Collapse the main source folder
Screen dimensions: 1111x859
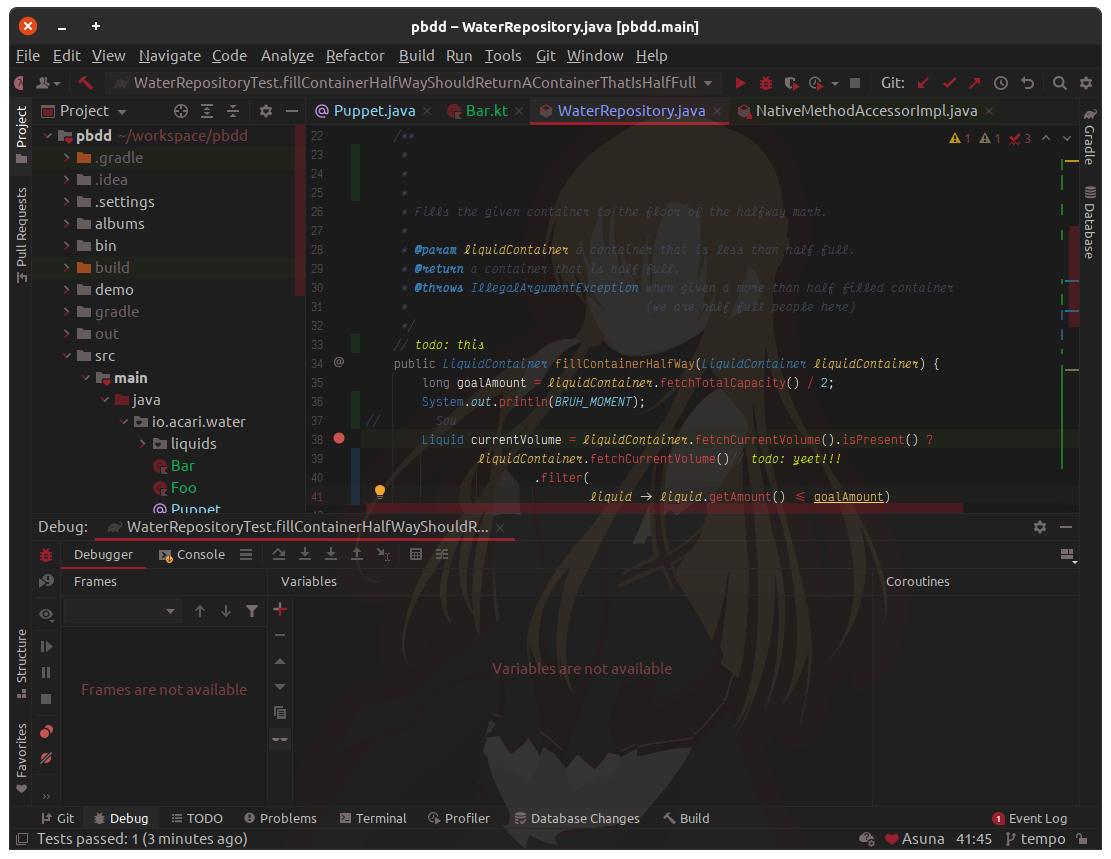click(86, 378)
